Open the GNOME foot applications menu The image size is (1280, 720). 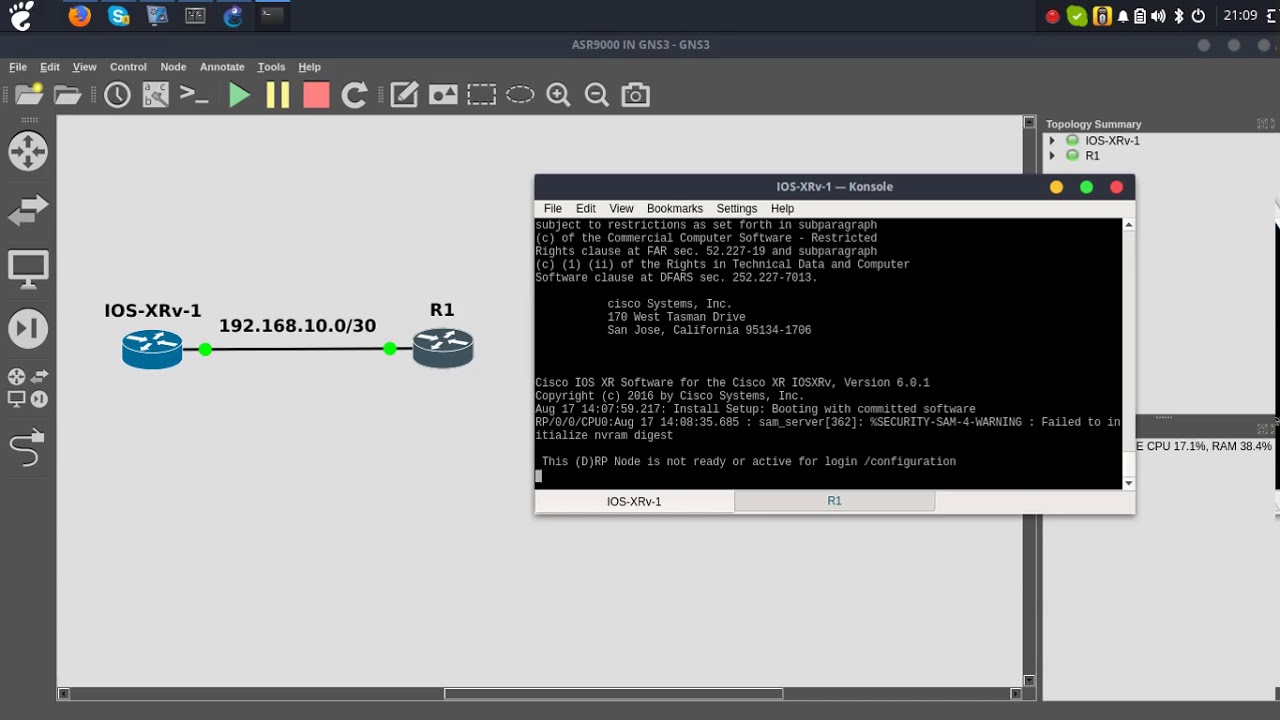pyautogui.click(x=21, y=15)
